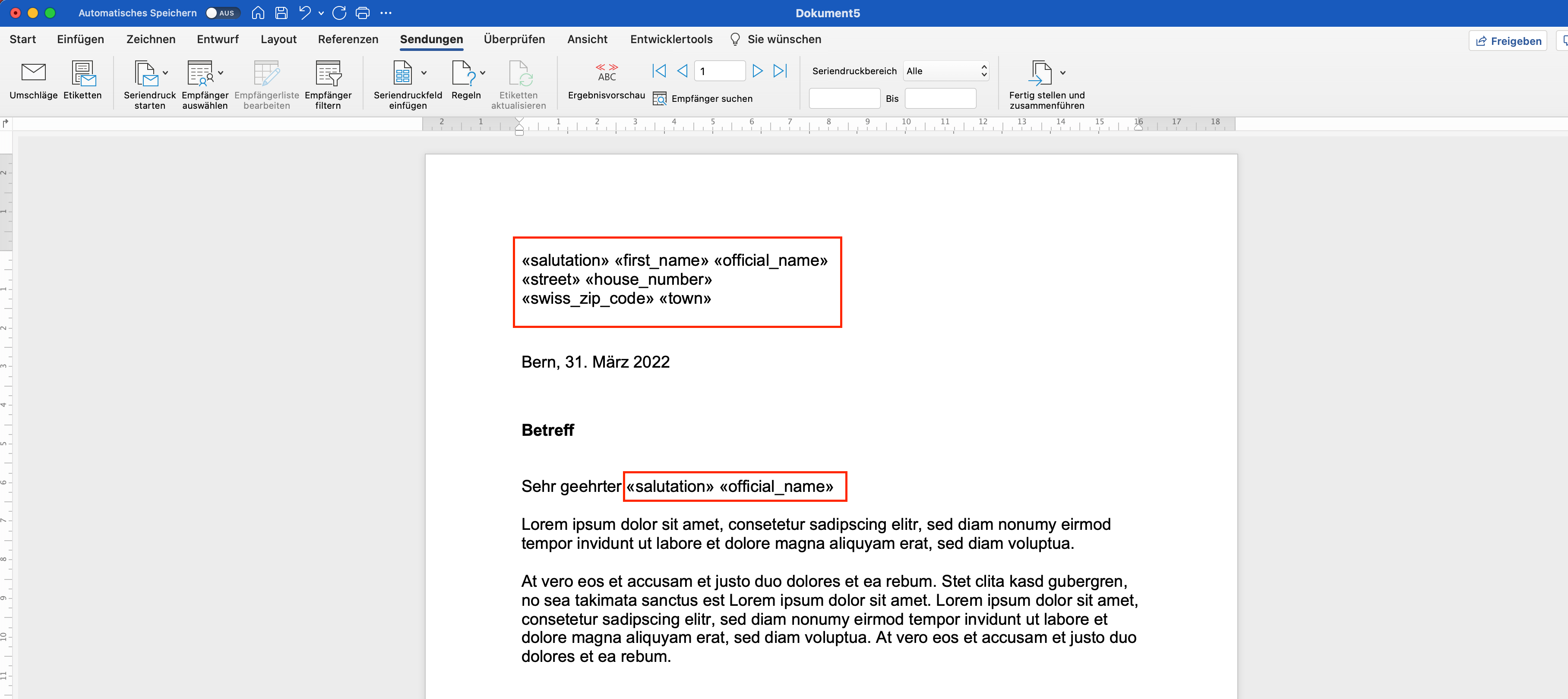1568x699 pixels.
Task: Expand Seriendruckfeld einfügen dropdown arrow
Action: tap(424, 73)
